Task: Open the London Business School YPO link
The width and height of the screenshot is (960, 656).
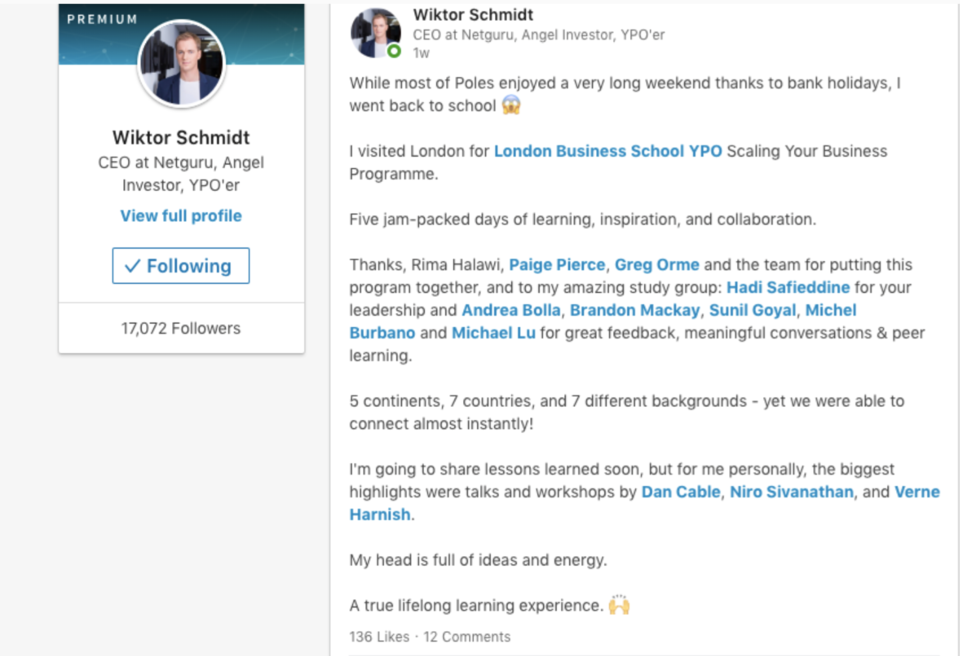Action: pyautogui.click(x=608, y=151)
